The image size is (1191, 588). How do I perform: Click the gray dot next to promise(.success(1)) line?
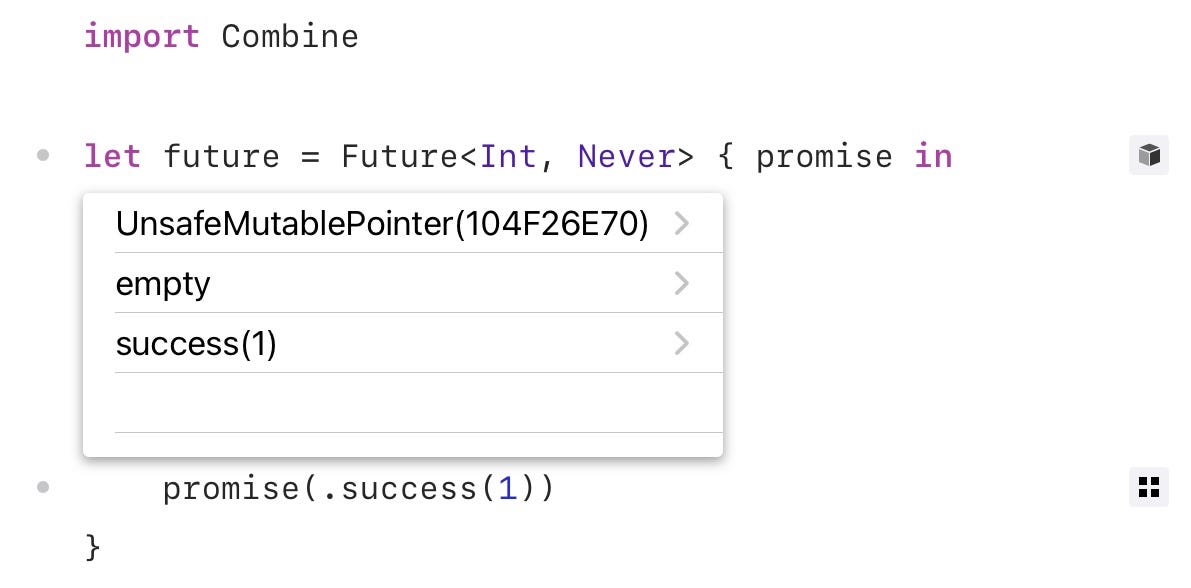click(x=42, y=487)
